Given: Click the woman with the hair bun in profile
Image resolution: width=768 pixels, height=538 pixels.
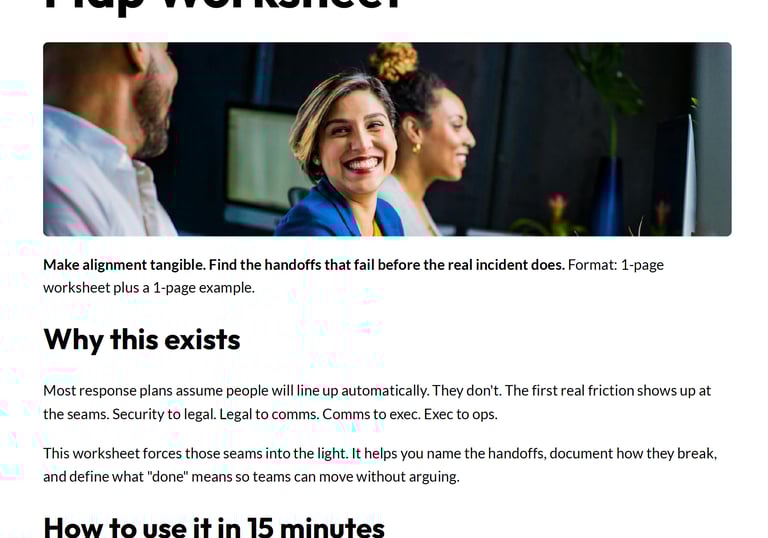Looking at the screenshot, I should tap(431, 142).
